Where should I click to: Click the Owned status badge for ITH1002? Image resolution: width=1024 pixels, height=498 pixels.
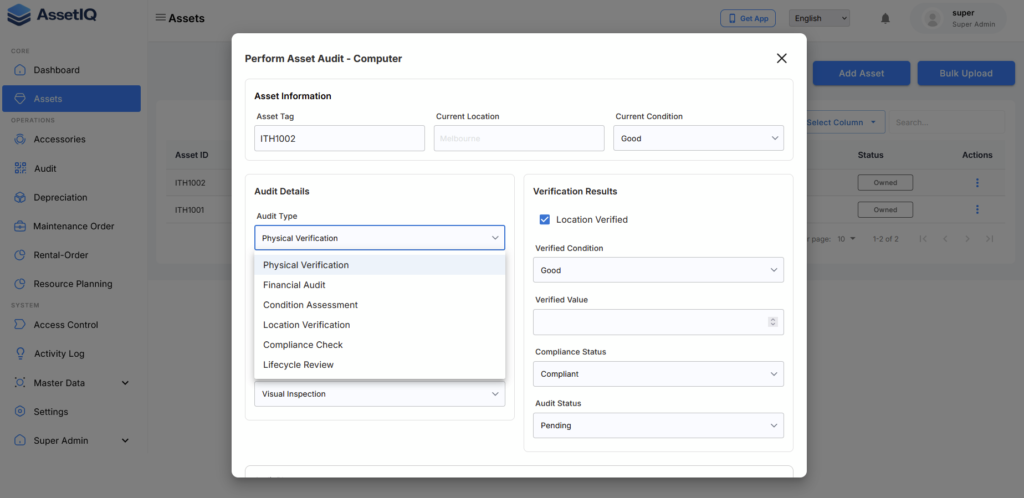tap(885, 183)
